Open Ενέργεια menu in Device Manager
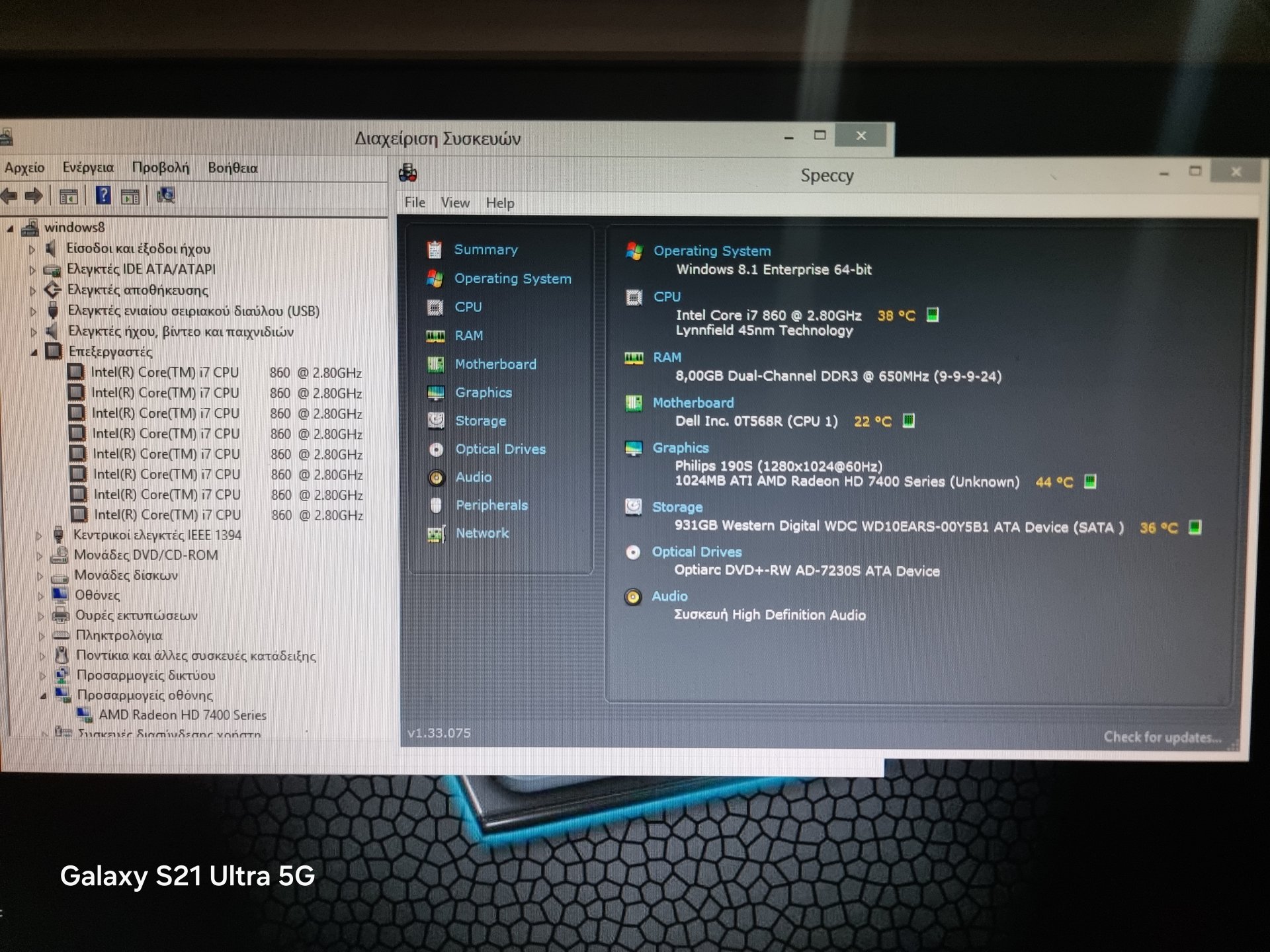 [x=88, y=168]
